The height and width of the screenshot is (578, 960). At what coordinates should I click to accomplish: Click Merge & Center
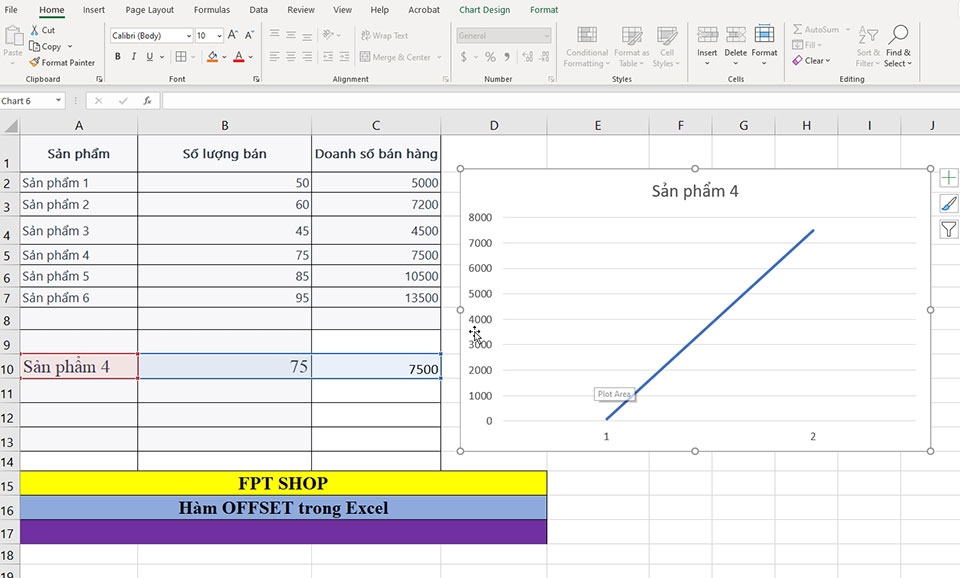[396, 57]
